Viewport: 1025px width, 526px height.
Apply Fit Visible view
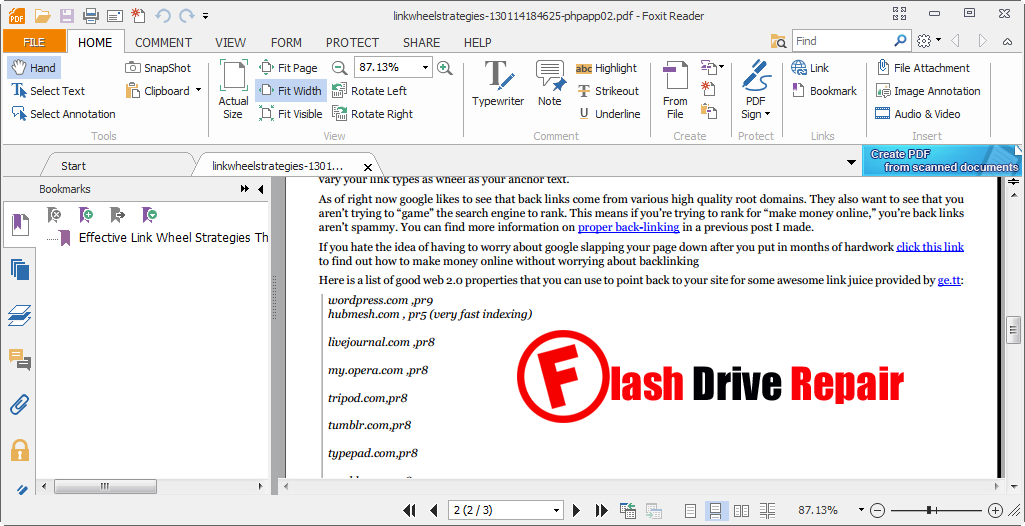click(290, 114)
